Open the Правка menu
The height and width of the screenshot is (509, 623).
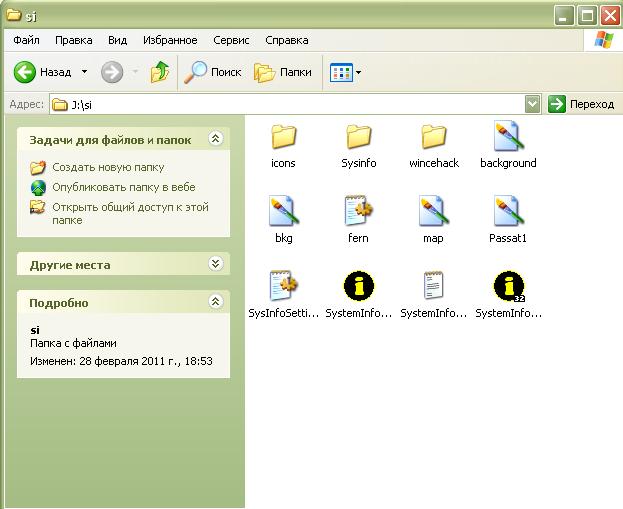pos(74,40)
